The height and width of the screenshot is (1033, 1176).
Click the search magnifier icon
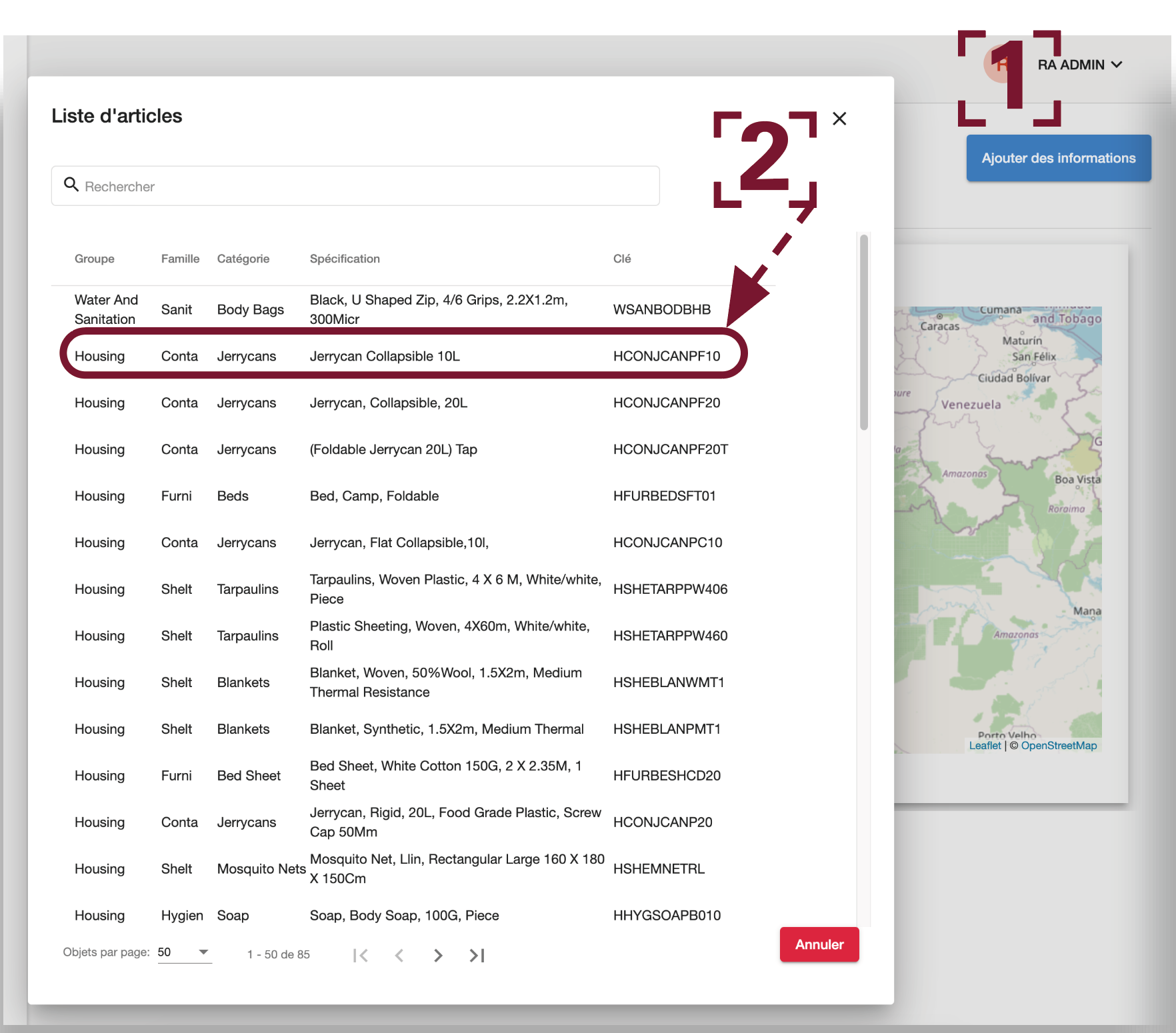[x=71, y=185]
